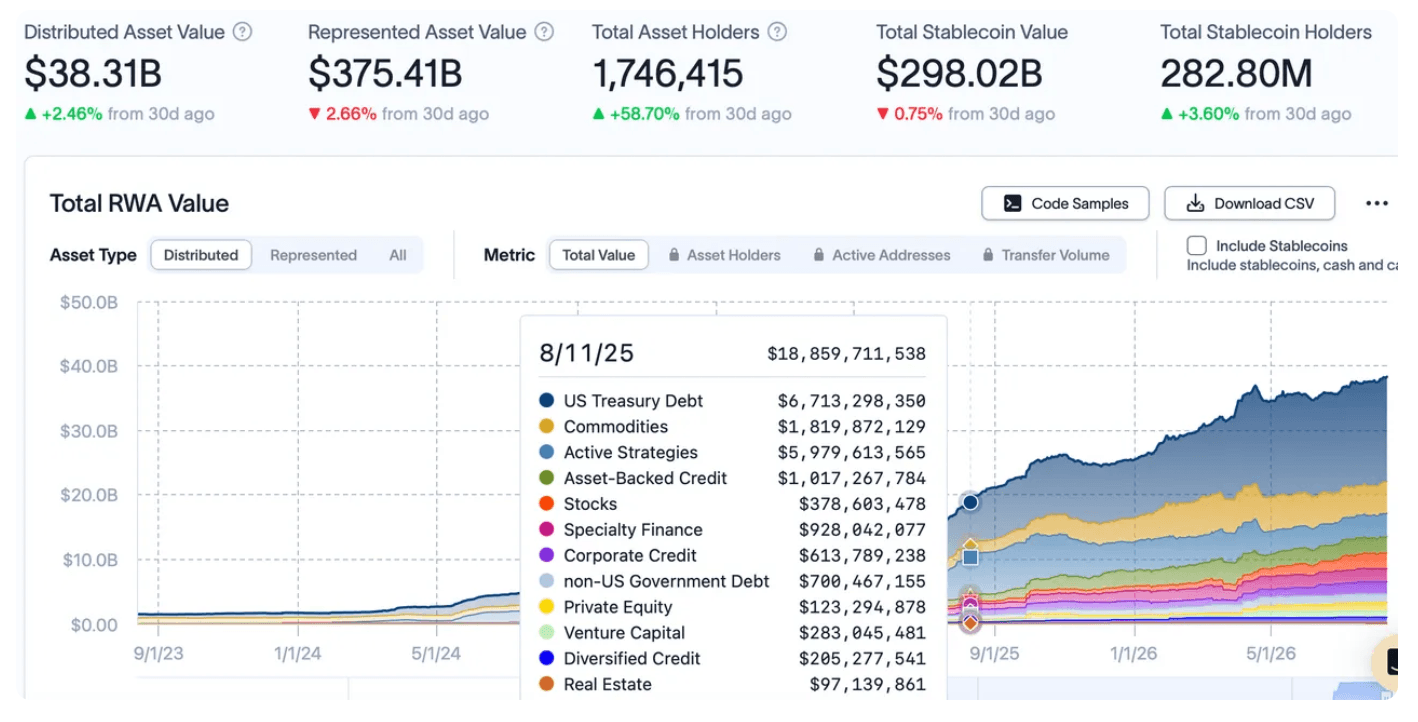Click the download icon in Download CSV
The width and height of the screenshot is (1418, 722).
tap(1195, 203)
